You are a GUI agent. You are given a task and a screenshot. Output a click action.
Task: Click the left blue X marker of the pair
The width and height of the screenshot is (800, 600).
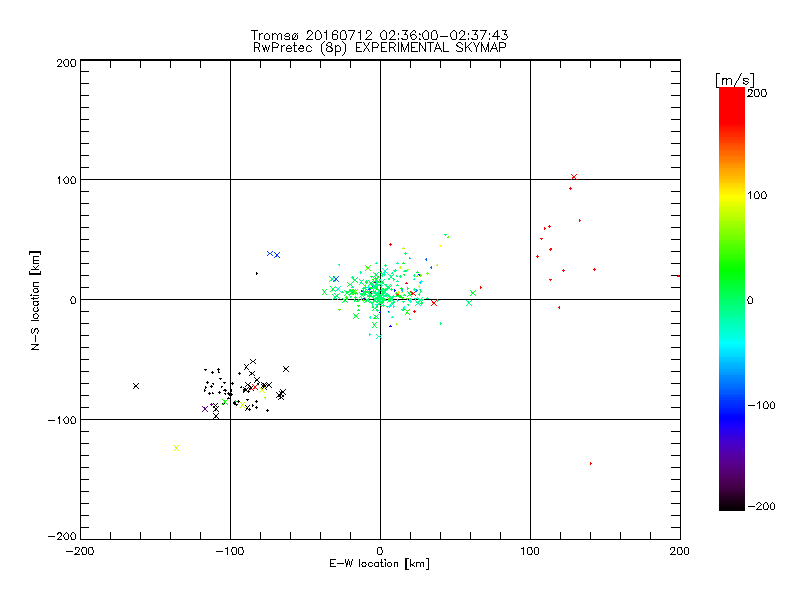click(270, 254)
